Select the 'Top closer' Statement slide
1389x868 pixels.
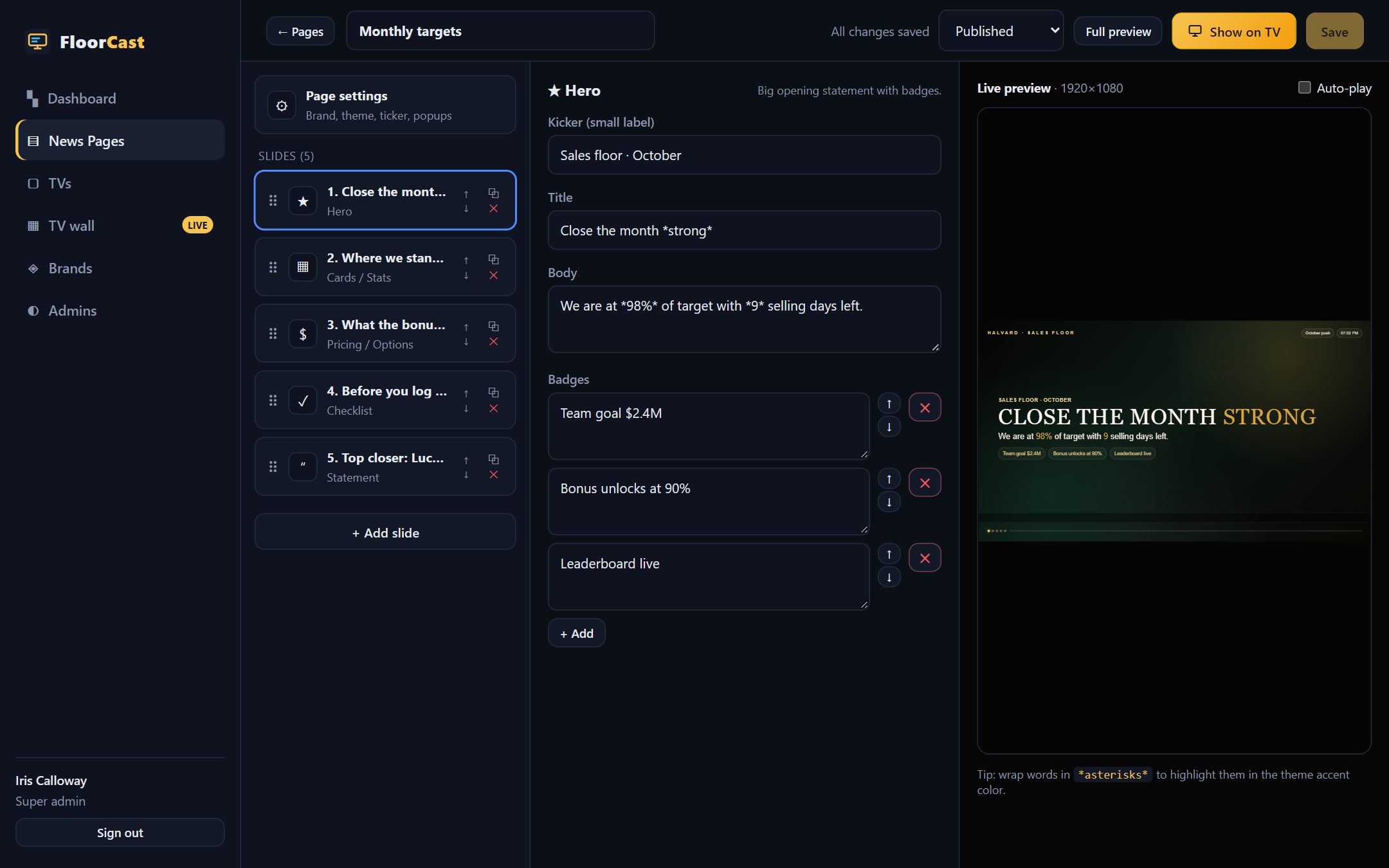[385, 467]
